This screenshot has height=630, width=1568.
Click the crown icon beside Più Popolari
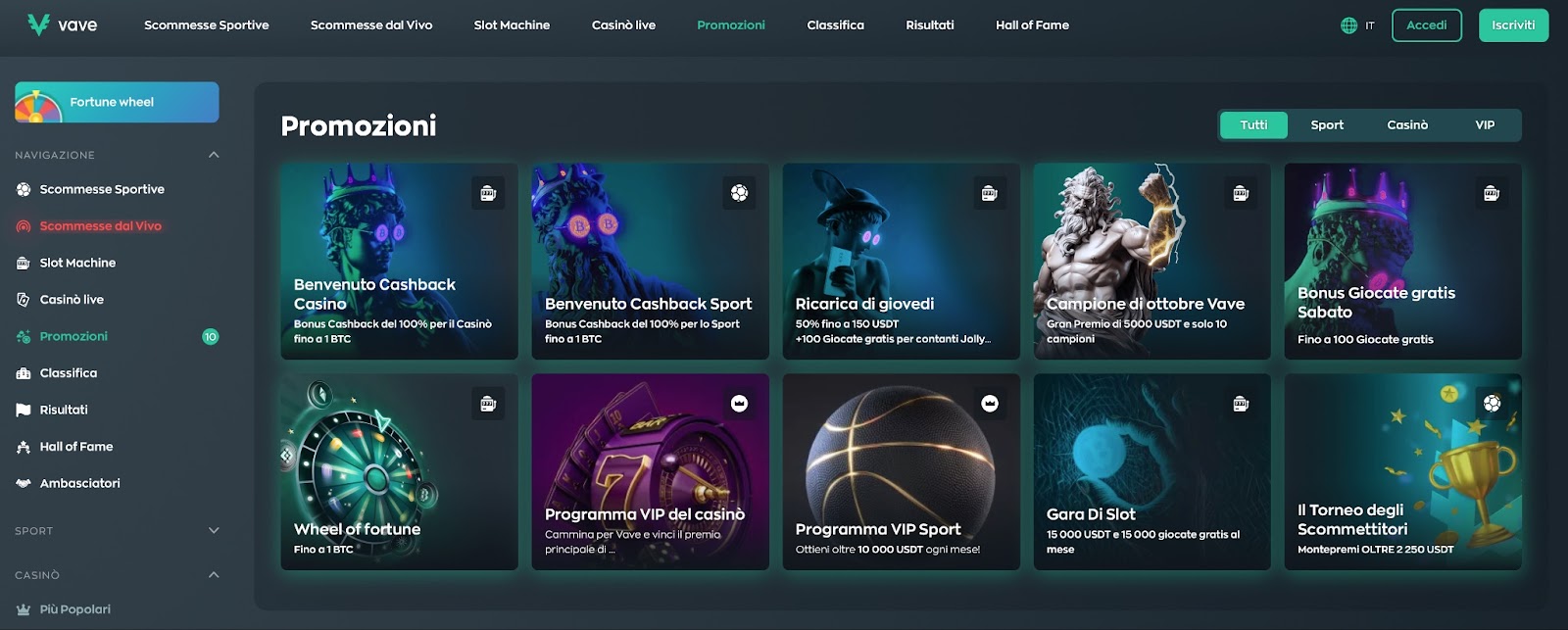pyautogui.click(x=24, y=609)
